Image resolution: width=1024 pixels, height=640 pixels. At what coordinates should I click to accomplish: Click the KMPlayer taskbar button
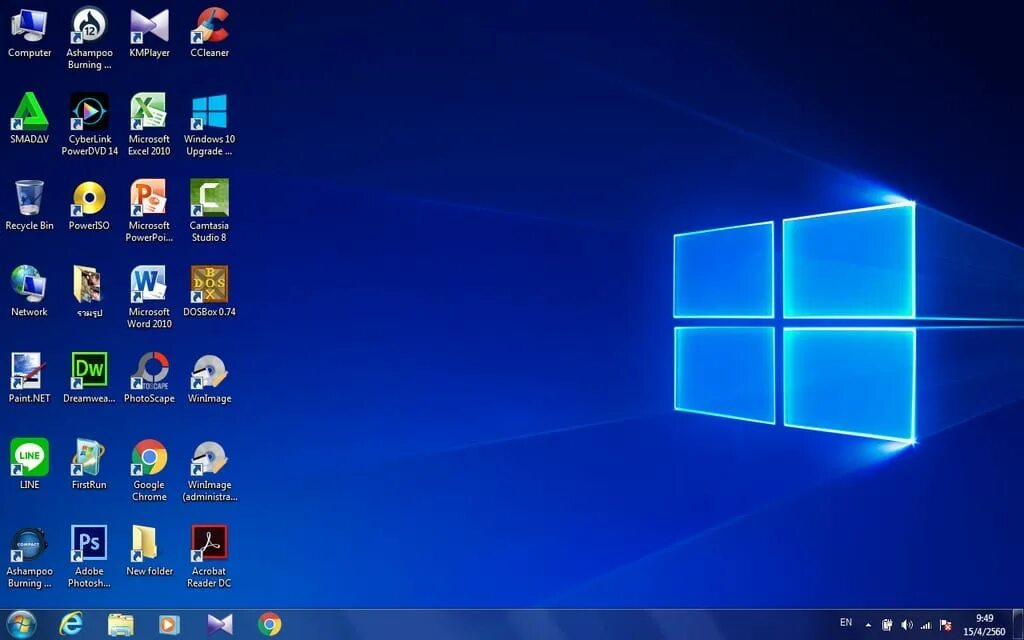(x=219, y=625)
